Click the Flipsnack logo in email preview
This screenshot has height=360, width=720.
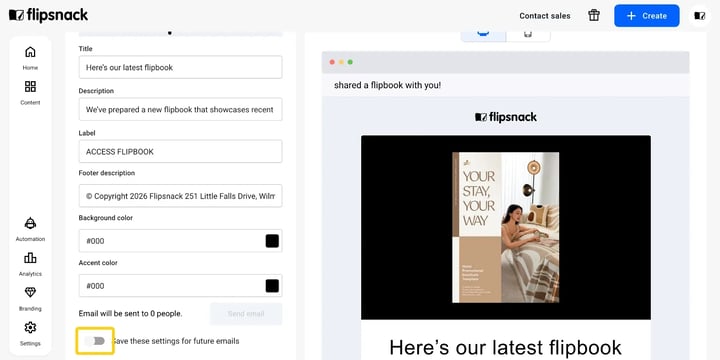point(506,117)
